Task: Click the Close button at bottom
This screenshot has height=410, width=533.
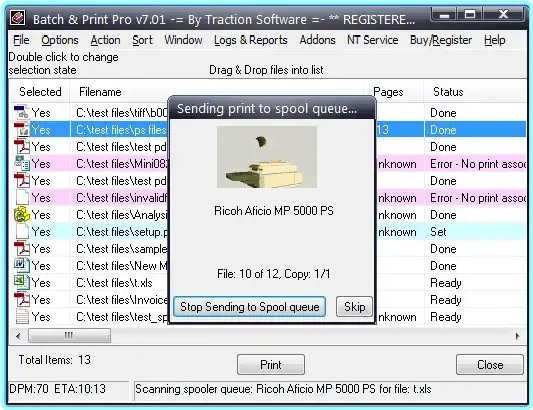Action: pos(490,364)
